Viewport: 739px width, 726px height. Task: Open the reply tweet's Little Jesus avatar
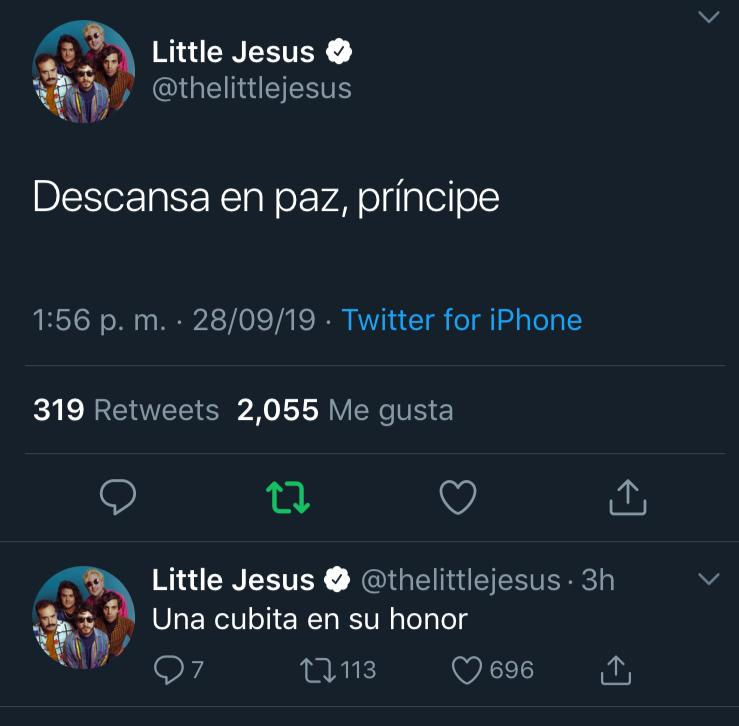(x=84, y=617)
